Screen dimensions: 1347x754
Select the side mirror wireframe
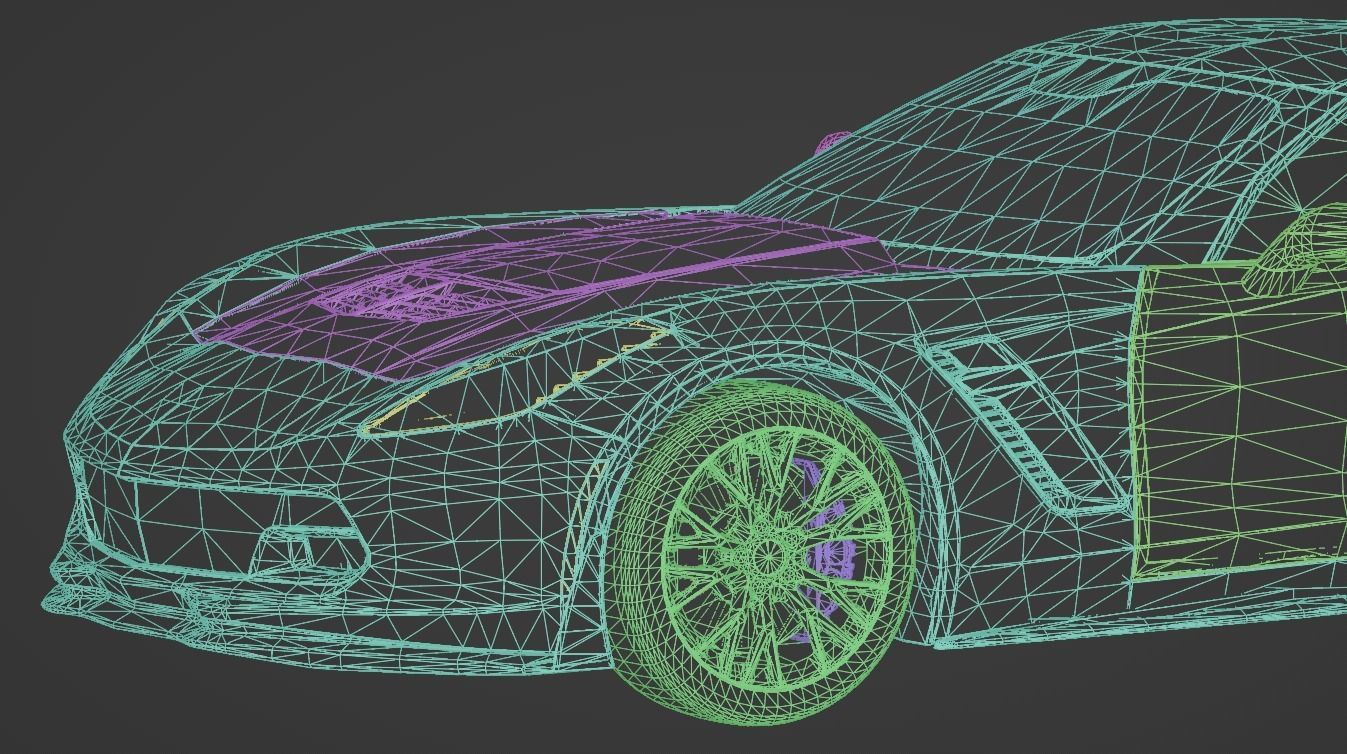[1295, 248]
